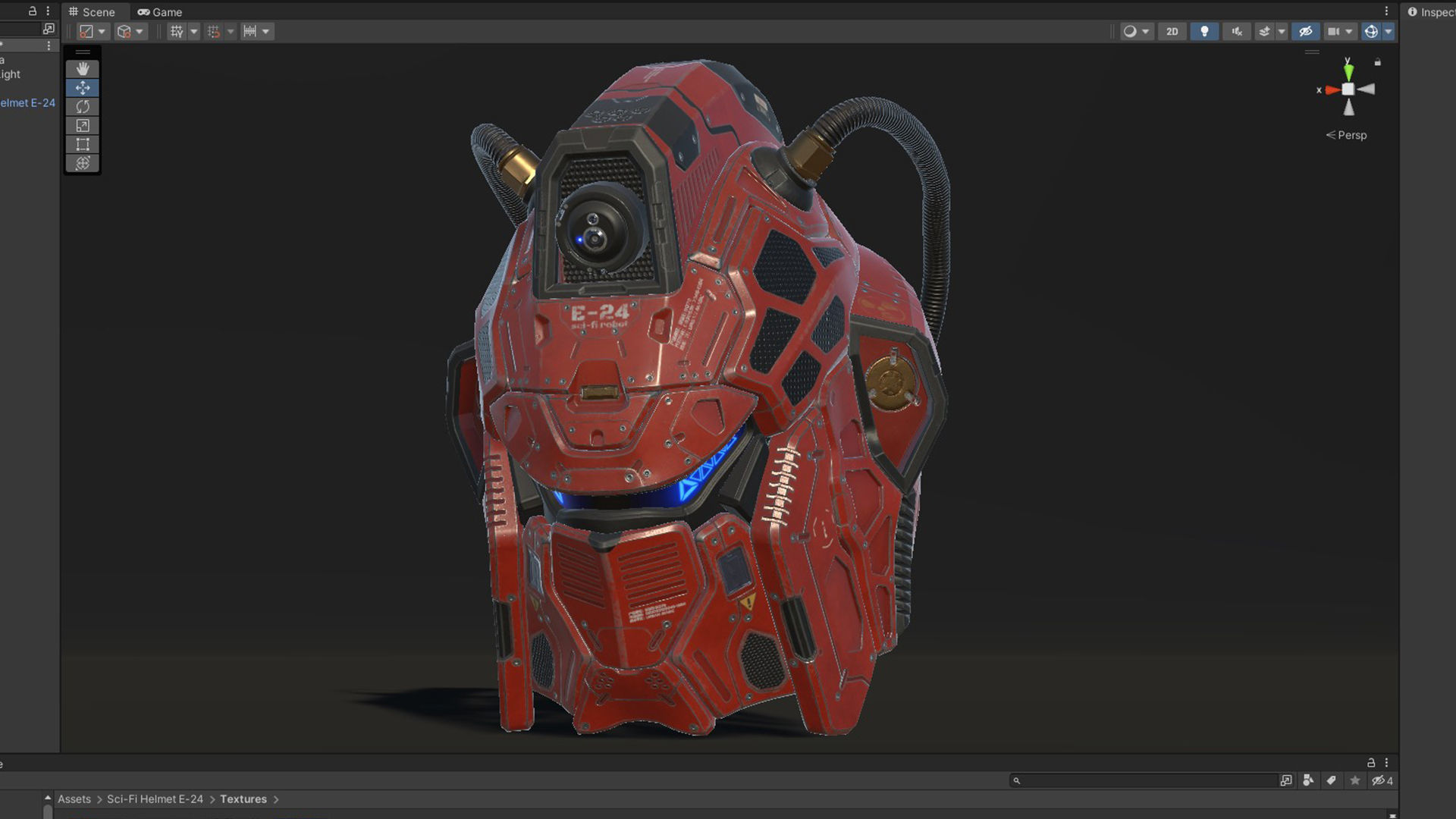
Task: Click the green Y axis gizmo cone
Action: (x=1348, y=72)
